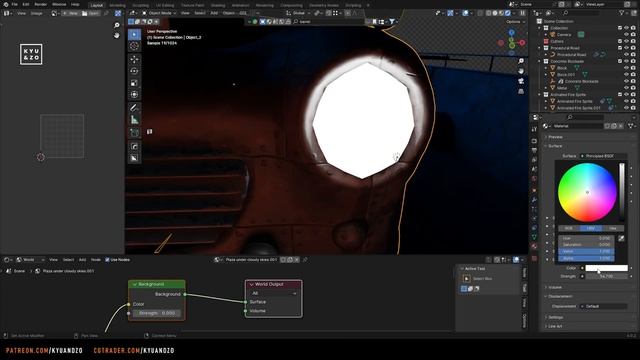
Task: Click the image editor zoom magnifier icon
Action: pos(116,25)
